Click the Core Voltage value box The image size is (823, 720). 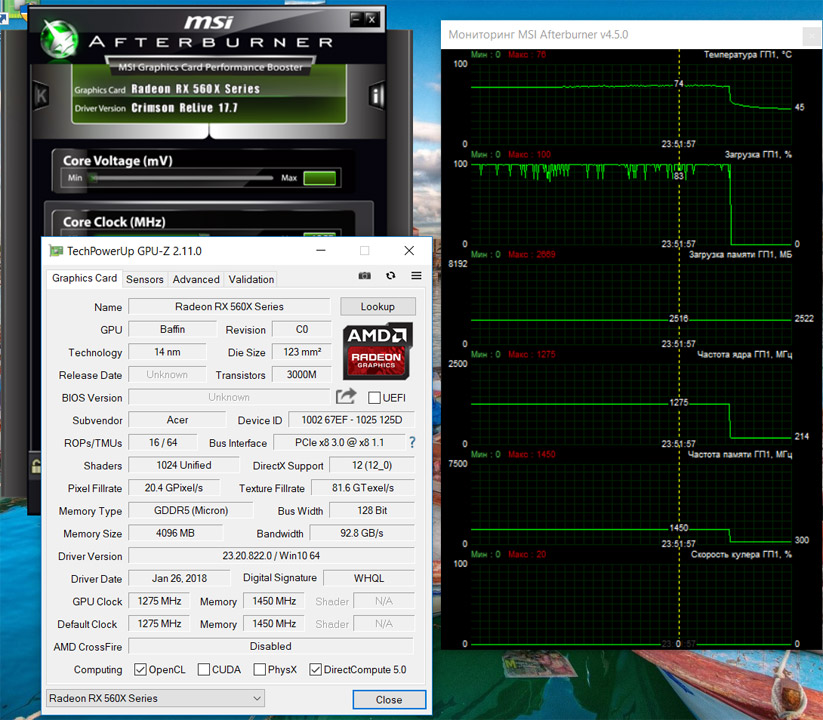coord(320,178)
